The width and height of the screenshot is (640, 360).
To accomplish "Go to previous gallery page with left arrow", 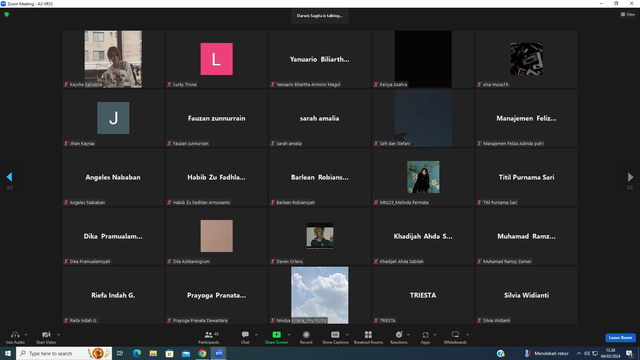I will 9,177.
